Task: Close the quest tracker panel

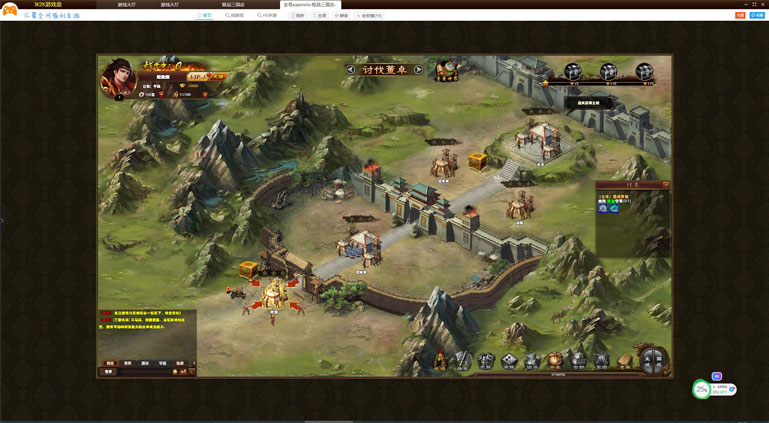Action: click(x=665, y=185)
